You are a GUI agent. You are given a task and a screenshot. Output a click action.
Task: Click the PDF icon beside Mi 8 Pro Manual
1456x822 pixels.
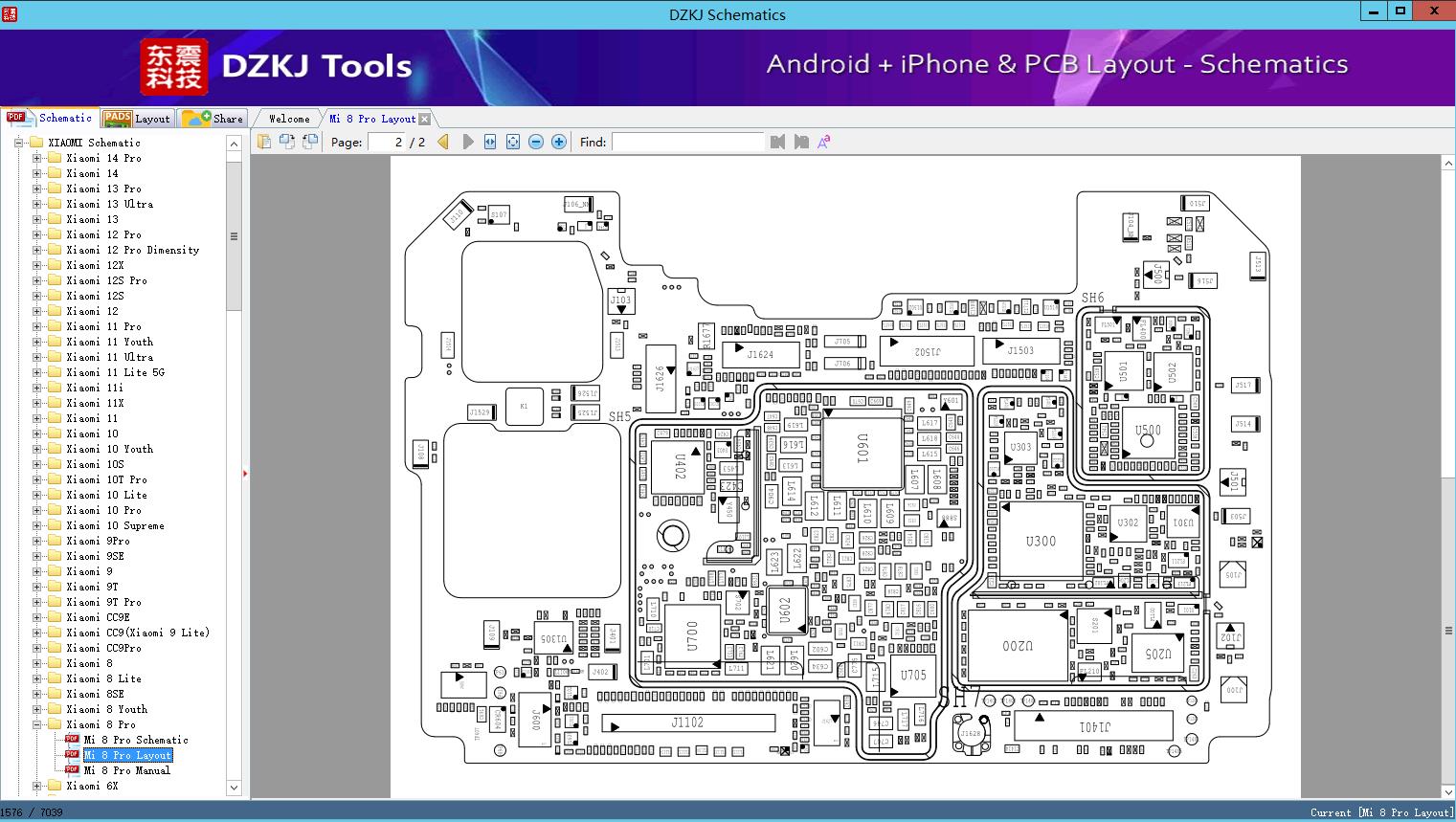point(72,770)
